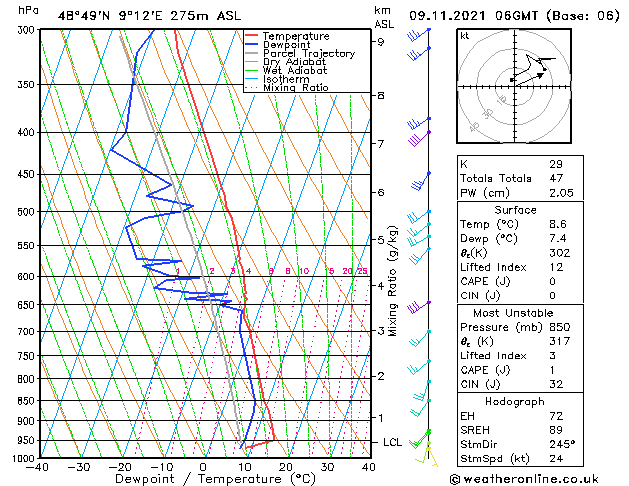Screen dimensions: 629x486
Task: Click the PW (cm) value 2.05
Action: tap(561, 193)
